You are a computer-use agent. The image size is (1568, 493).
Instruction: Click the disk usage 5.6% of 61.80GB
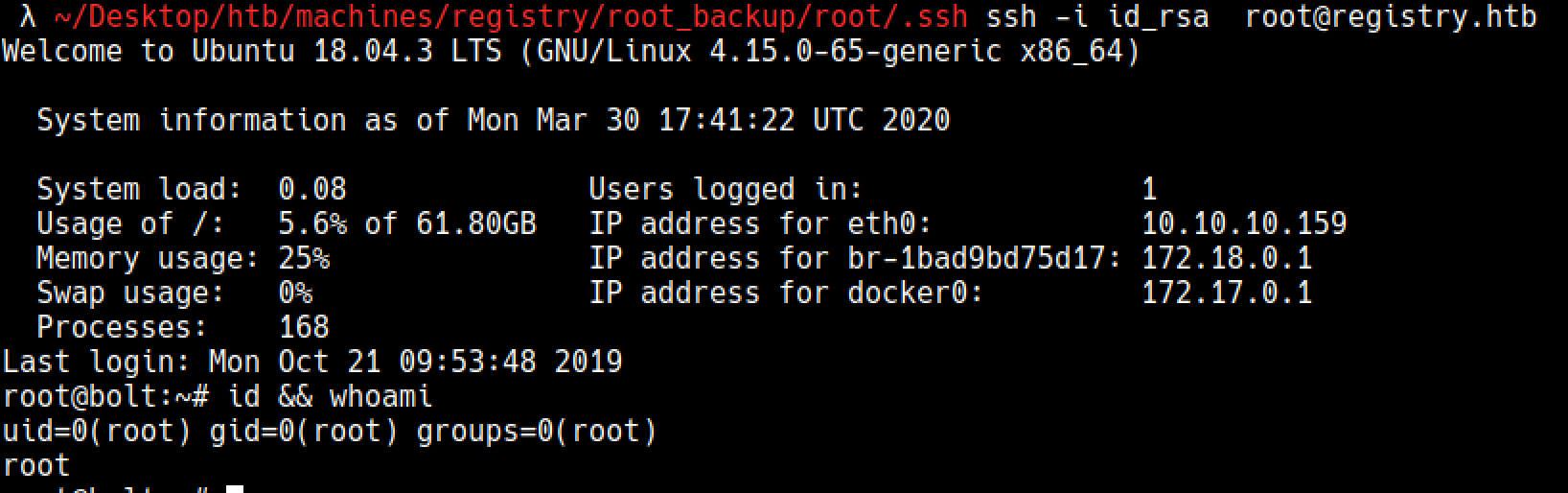(x=407, y=223)
